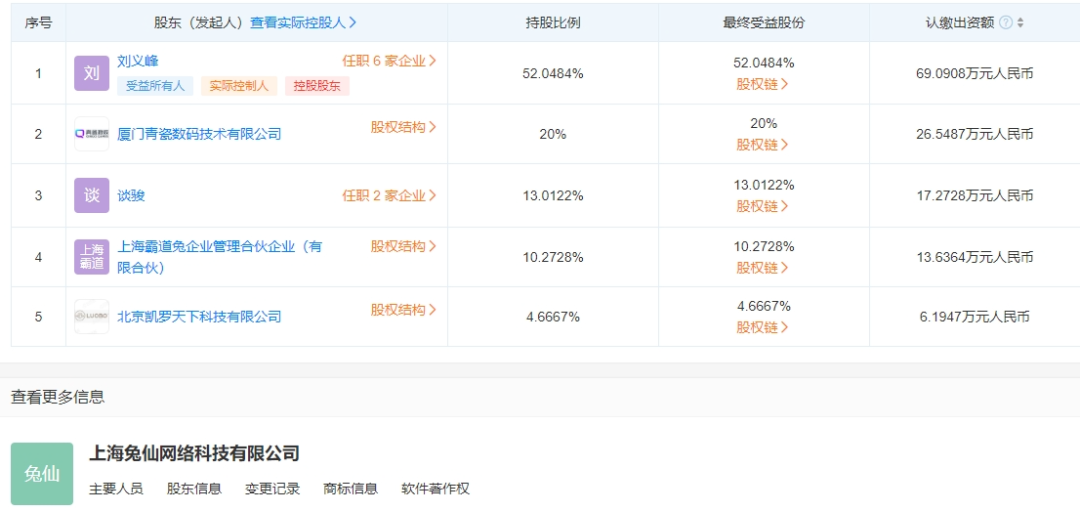
Task: Open 股权结构 for 北京凯罗天下科技有限公司
Action: point(404,310)
